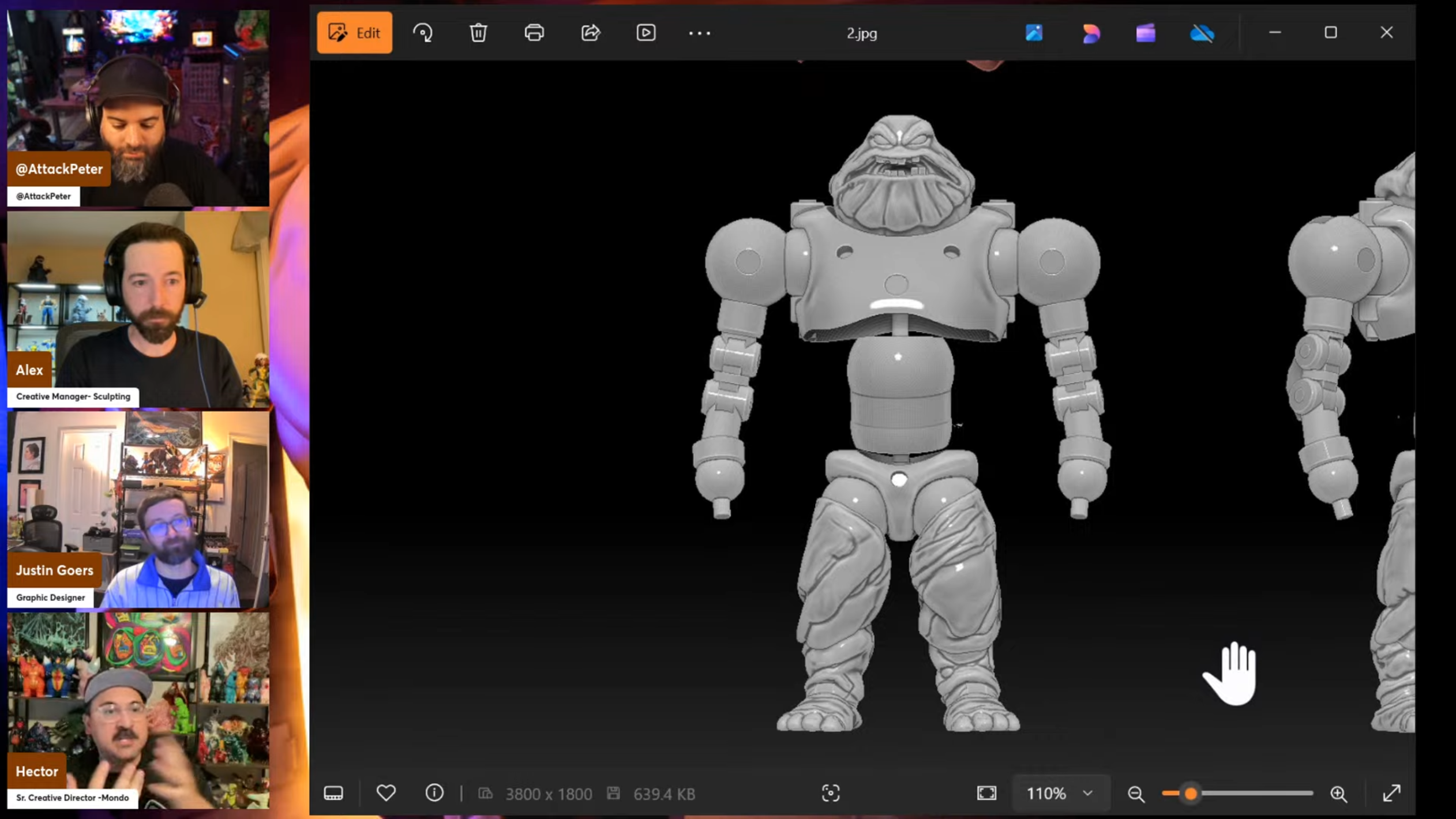1456x819 pixels.
Task: Rotate the image with the rotate icon
Action: (423, 33)
